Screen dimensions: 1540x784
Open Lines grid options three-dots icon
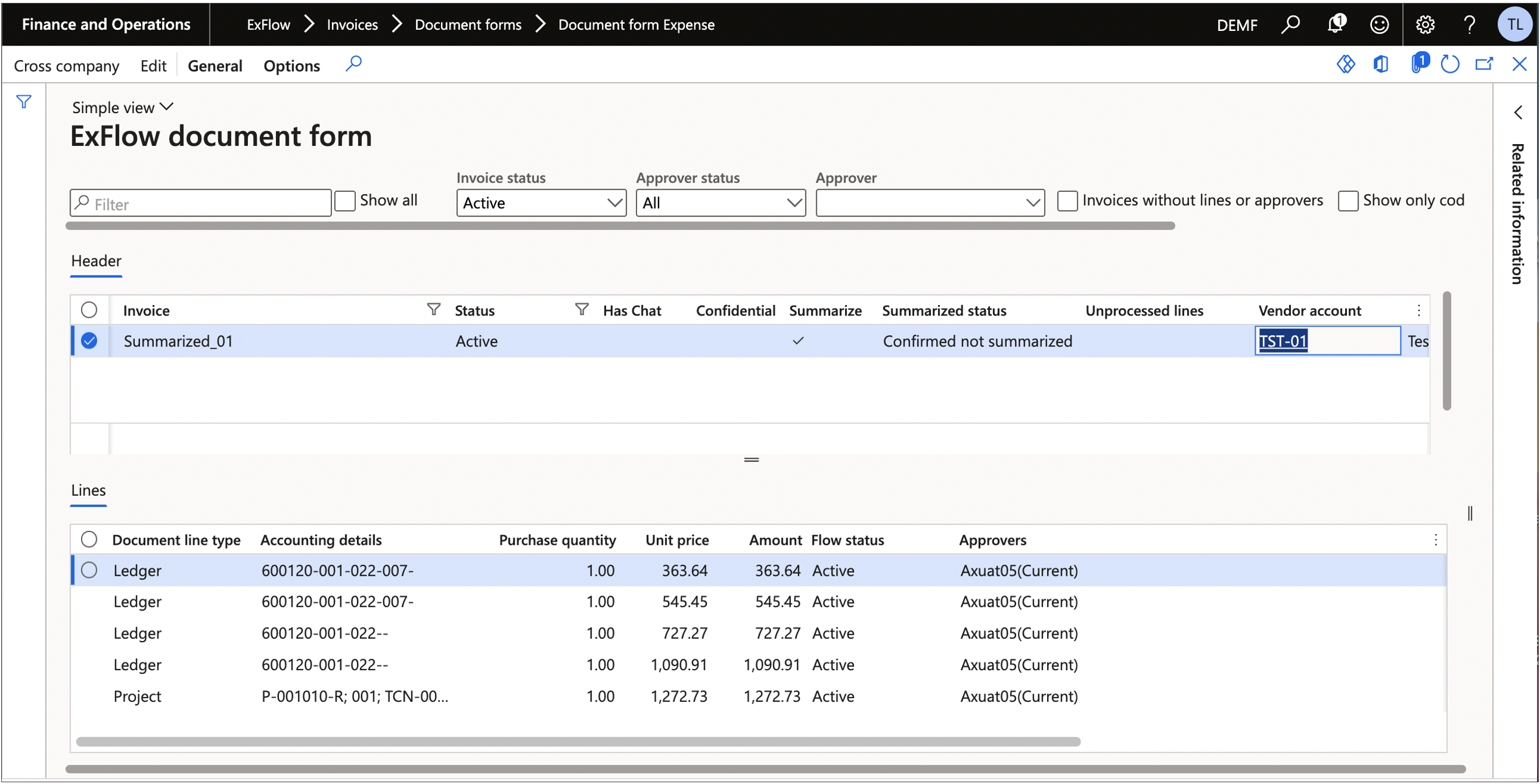[x=1437, y=541]
